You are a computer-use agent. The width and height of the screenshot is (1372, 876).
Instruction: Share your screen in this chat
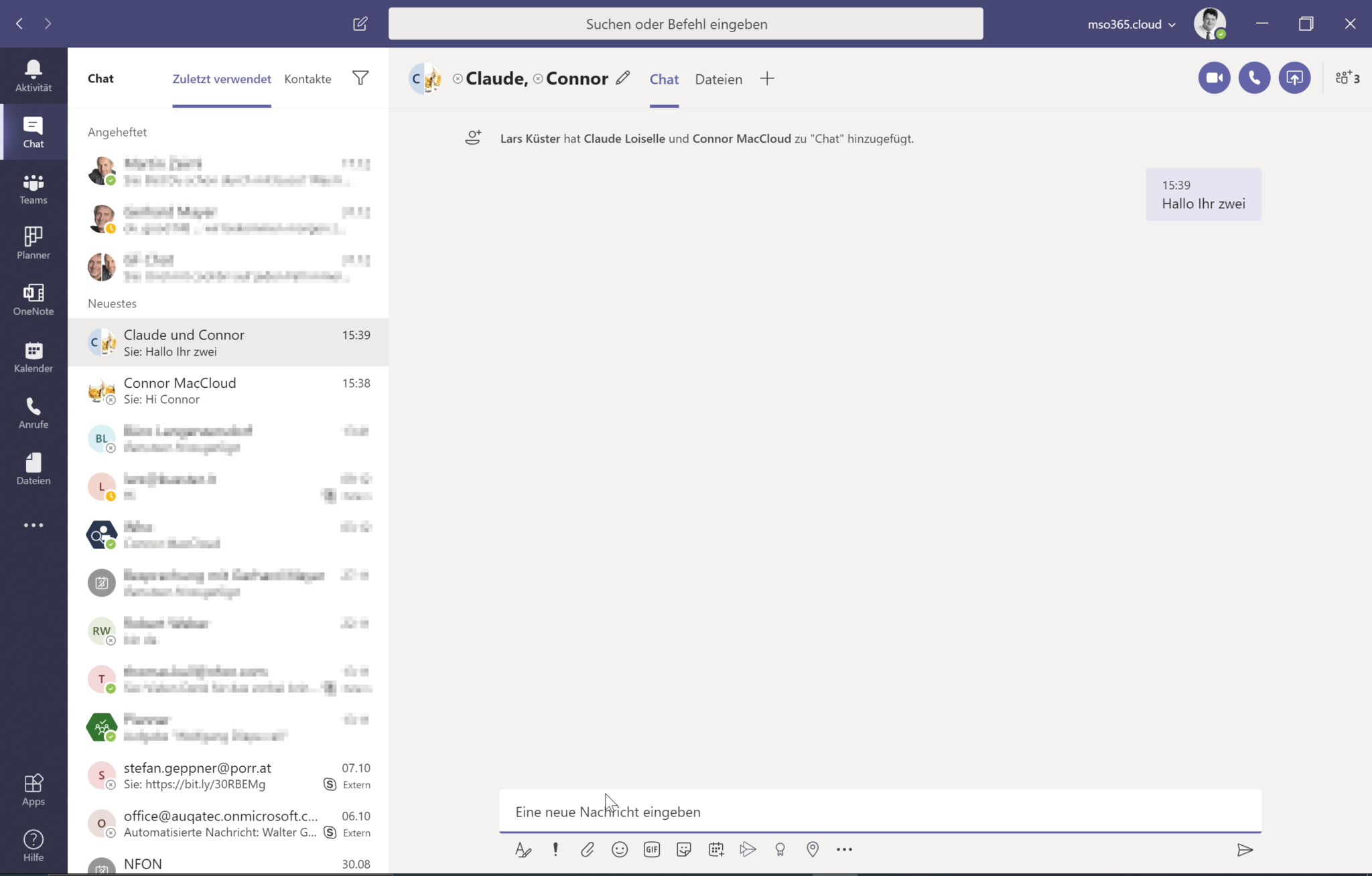point(1294,78)
